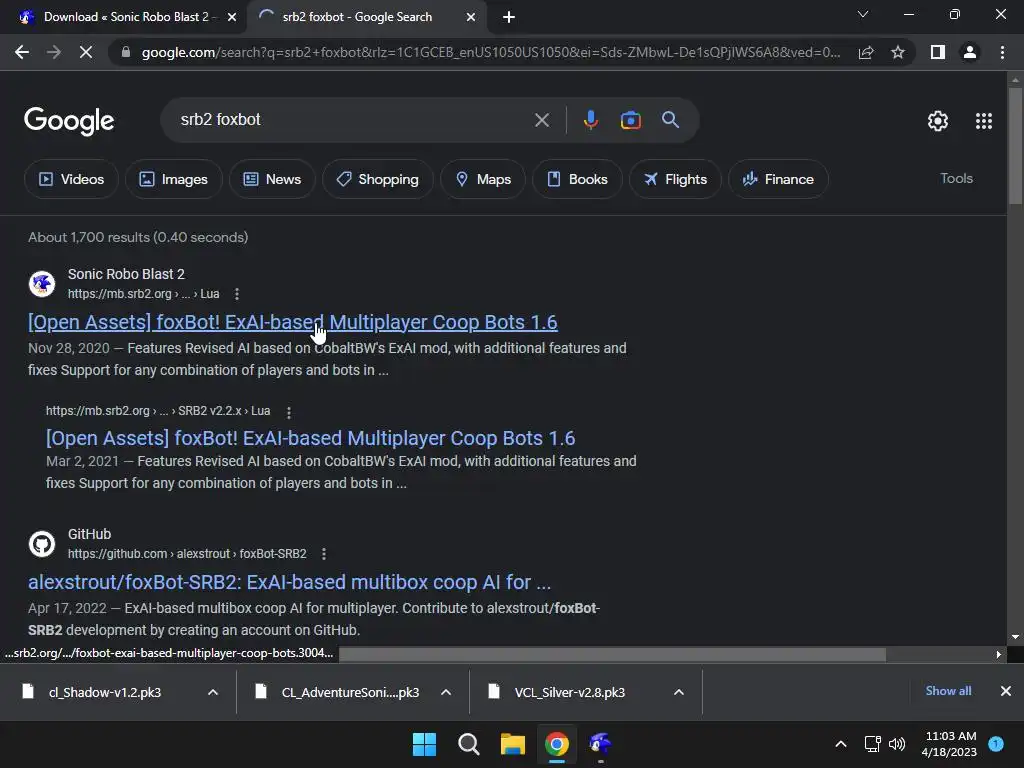Open the cl_Shadow-v1.2.pk3 downloaded file
The image size is (1024, 768).
(x=105, y=692)
